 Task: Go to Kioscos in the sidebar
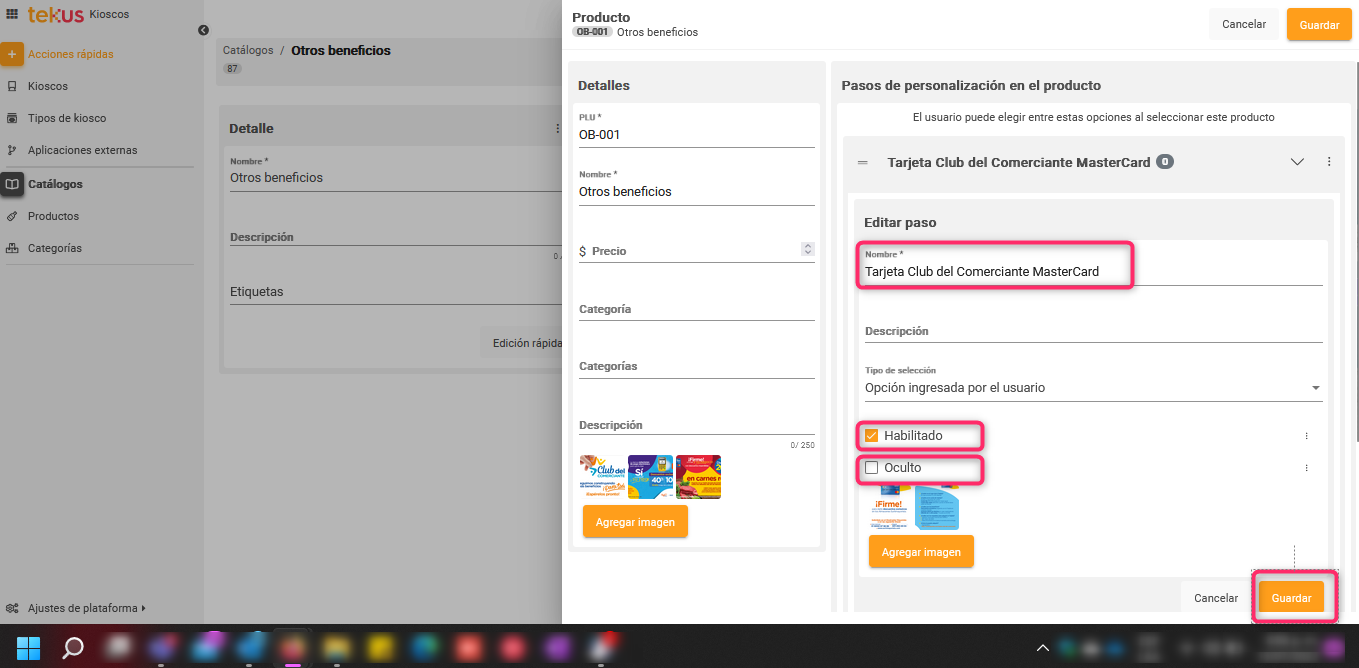[x=48, y=86]
